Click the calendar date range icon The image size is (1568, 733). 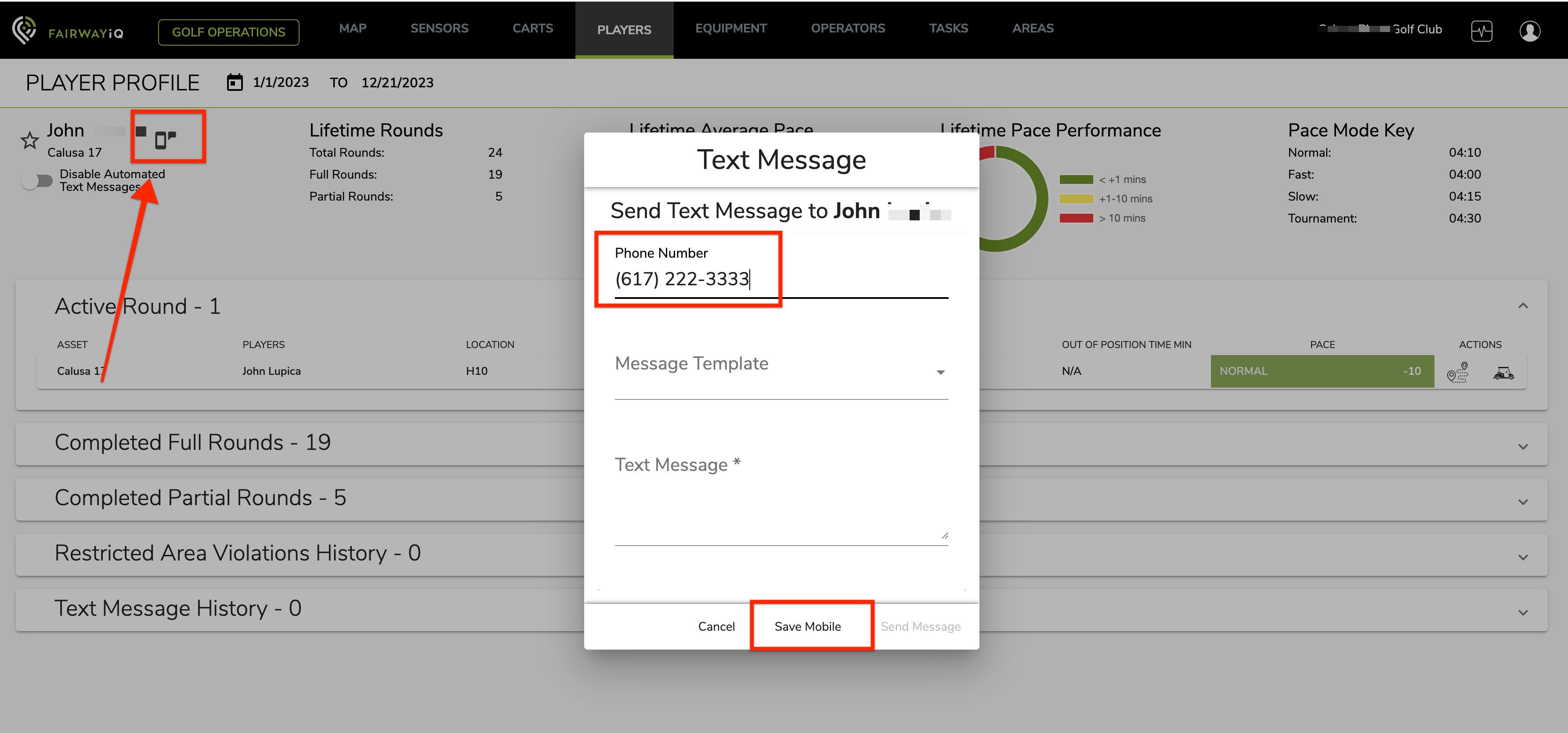point(235,82)
